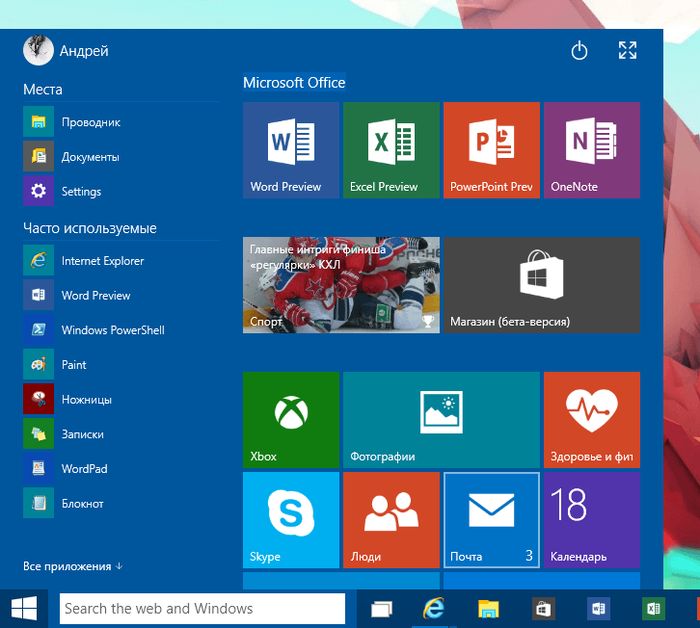700x628 pixels.
Task: Open the Люди people tile
Action: 392,520
